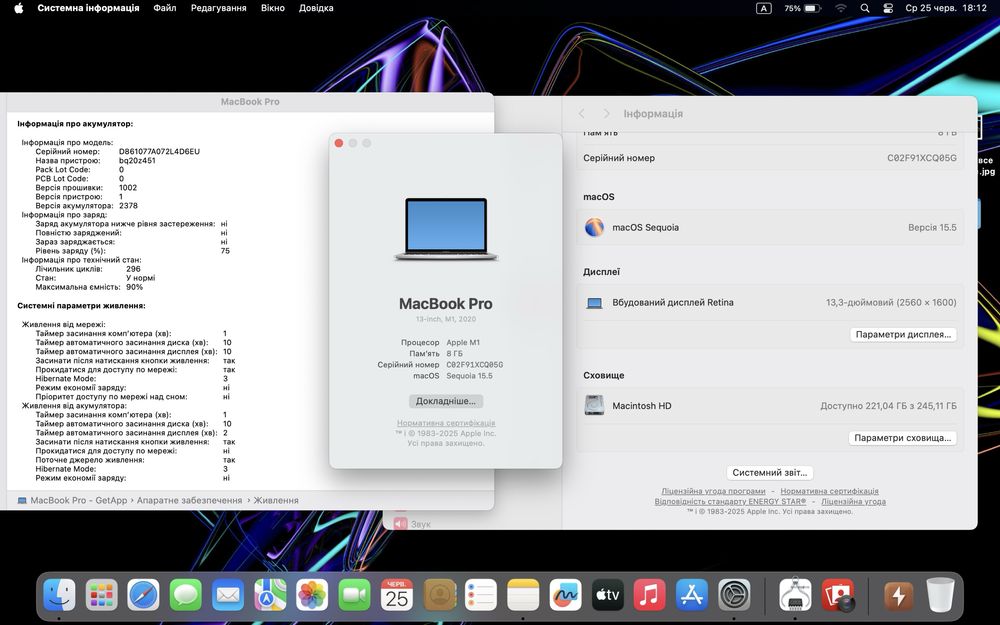Screen dimensions: 1000x625
Task: Click 'Живлення' in the path bar
Action: pyautogui.click(x=276, y=500)
